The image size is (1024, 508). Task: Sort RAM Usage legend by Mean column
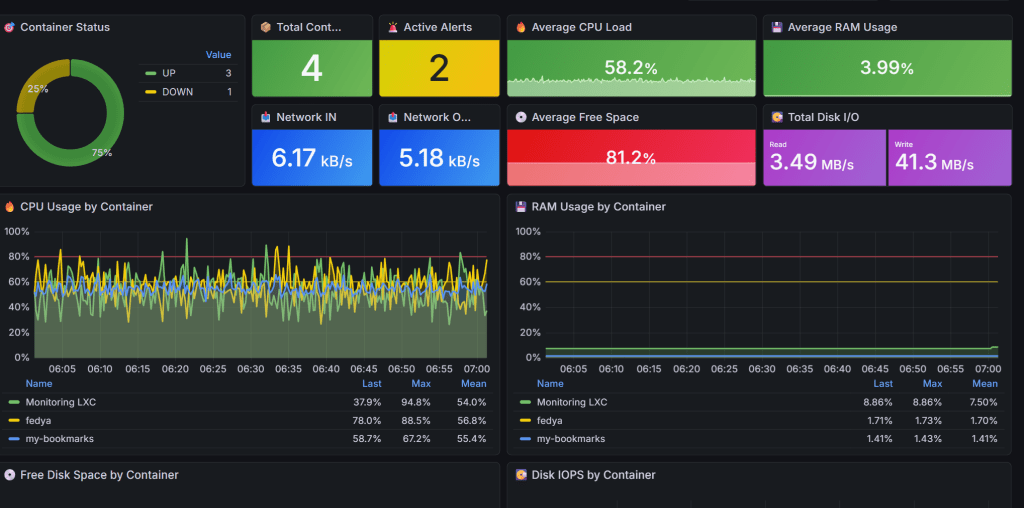984,384
